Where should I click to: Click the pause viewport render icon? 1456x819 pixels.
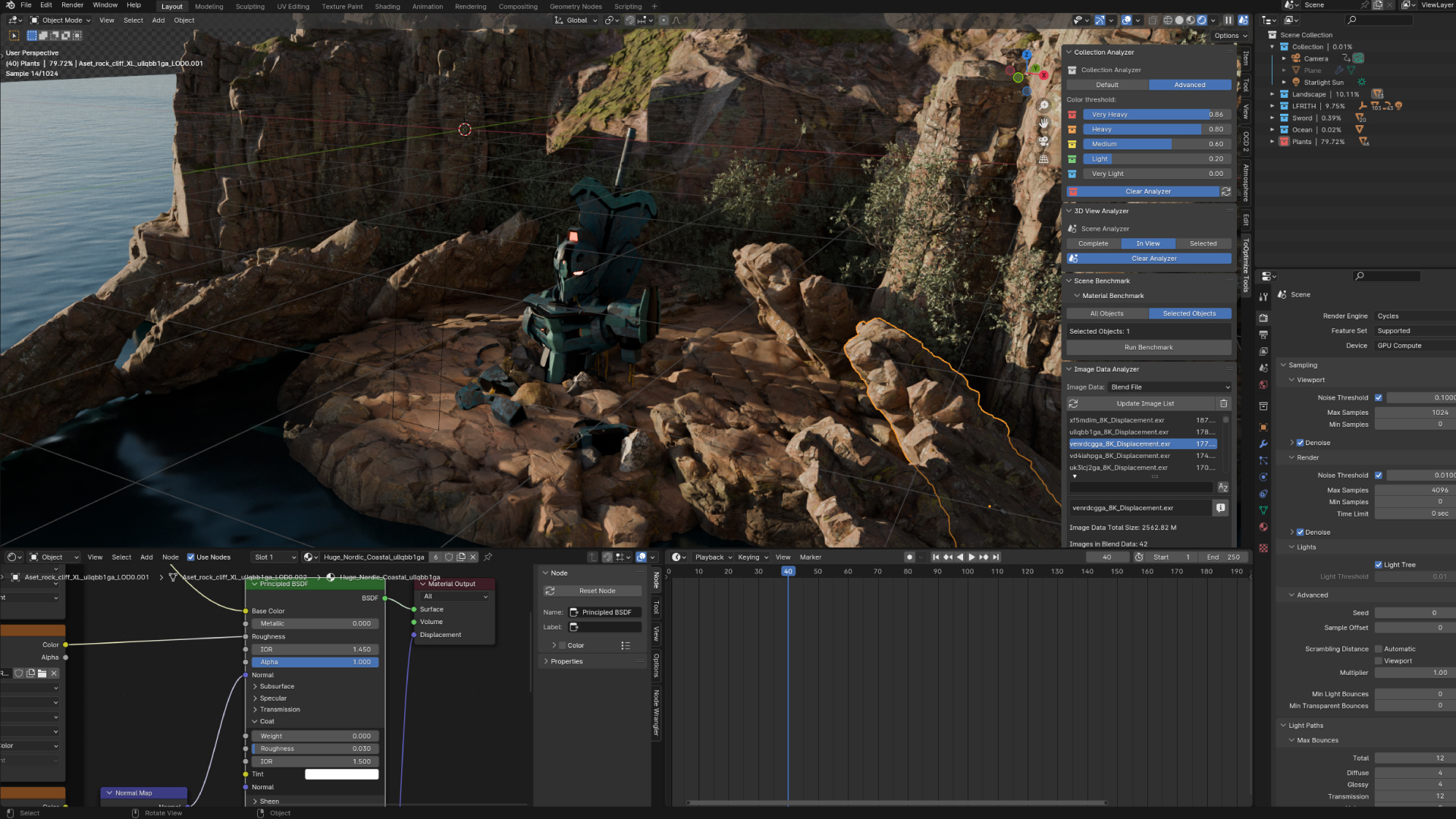[1228, 20]
